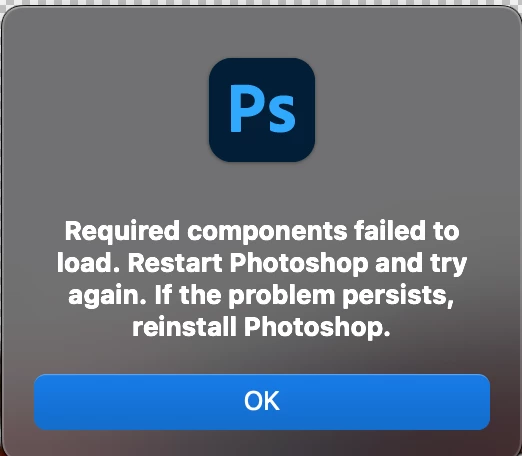Click the 'again. If the problem persists,' line
The image size is (522, 456).
tap(261, 296)
